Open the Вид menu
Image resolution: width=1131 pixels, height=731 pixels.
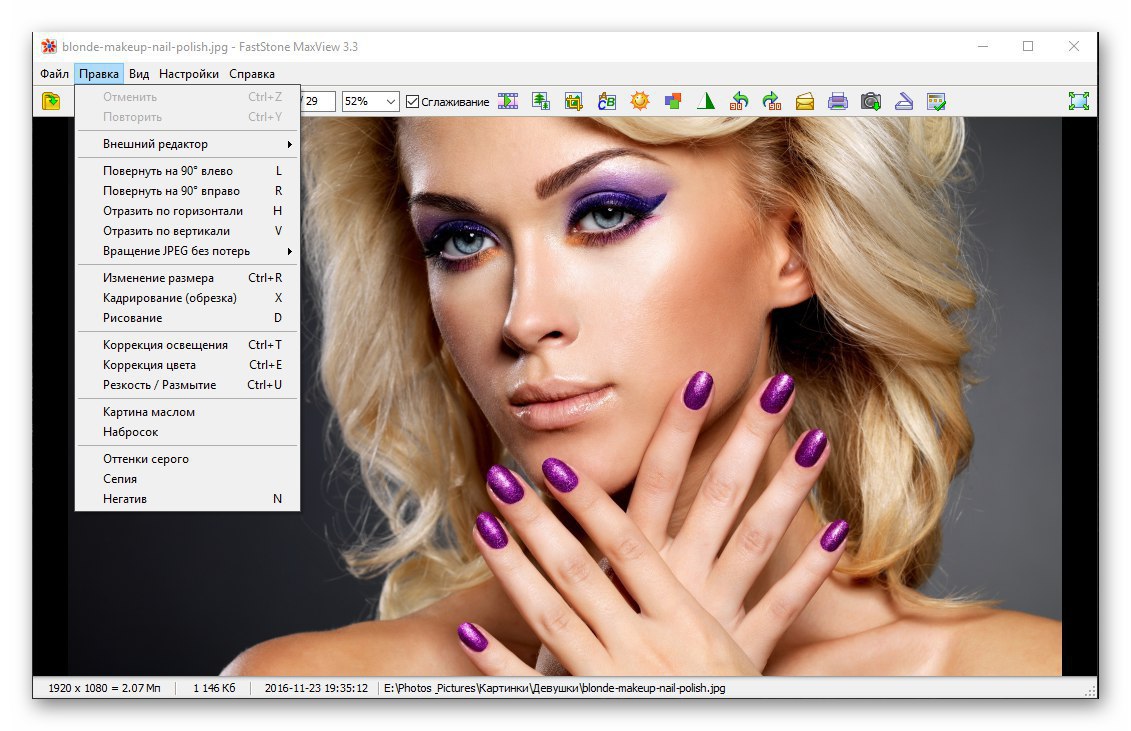138,74
